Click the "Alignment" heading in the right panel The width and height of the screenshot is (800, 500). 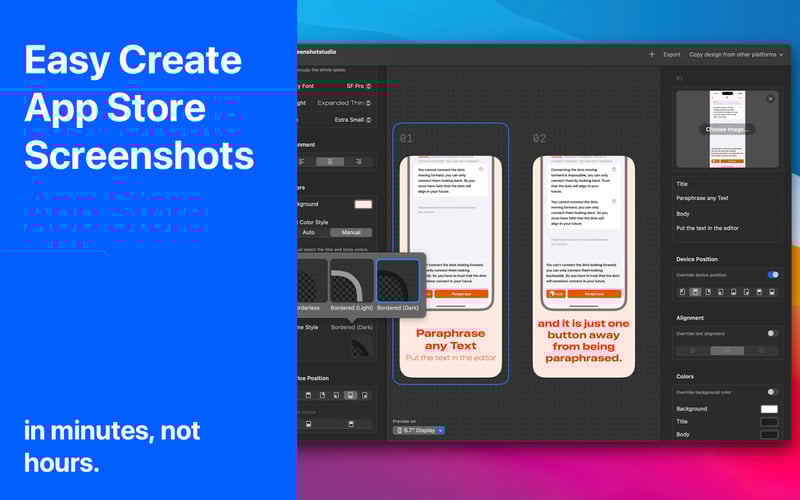690,318
